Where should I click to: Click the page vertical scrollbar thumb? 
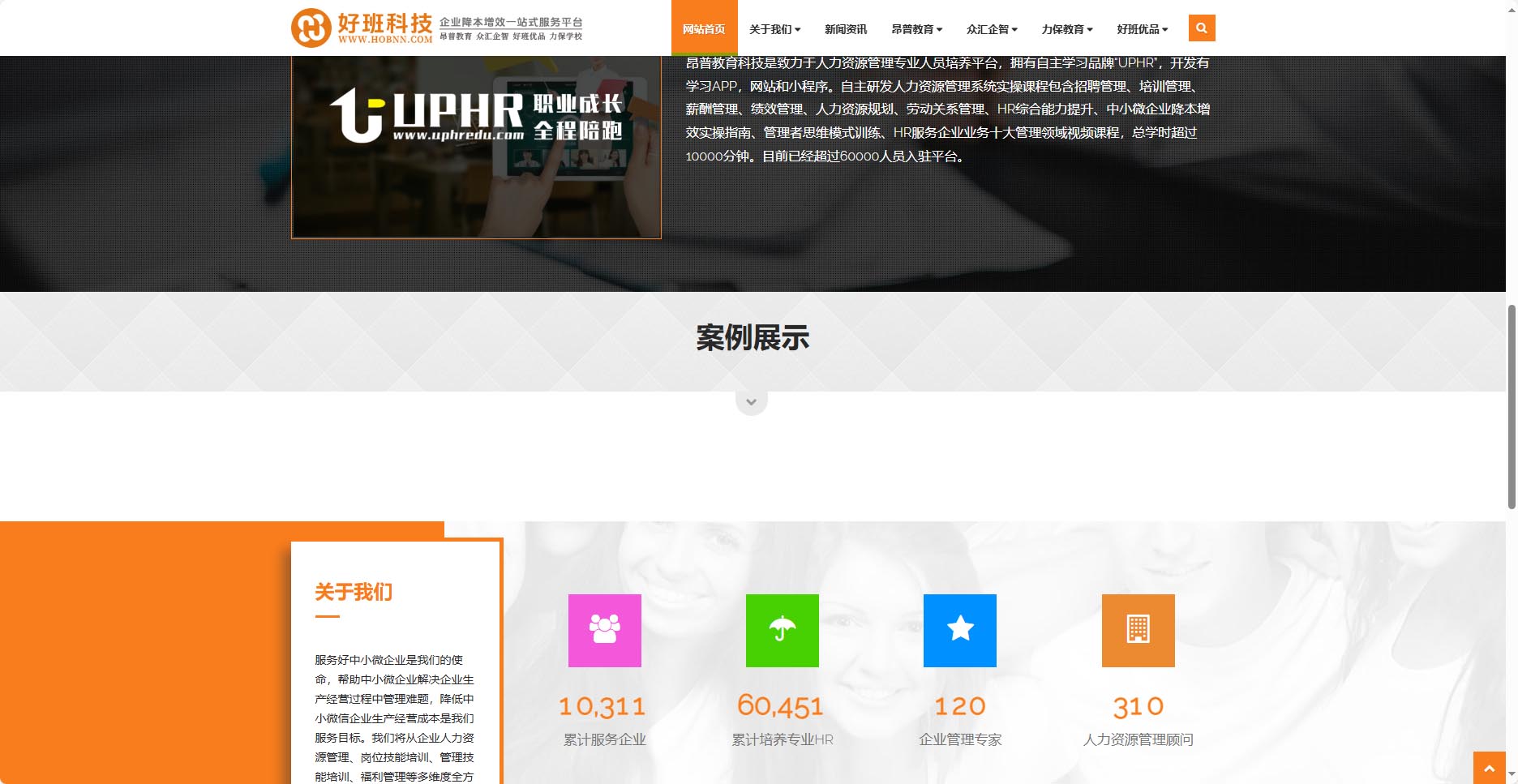coord(1511,405)
